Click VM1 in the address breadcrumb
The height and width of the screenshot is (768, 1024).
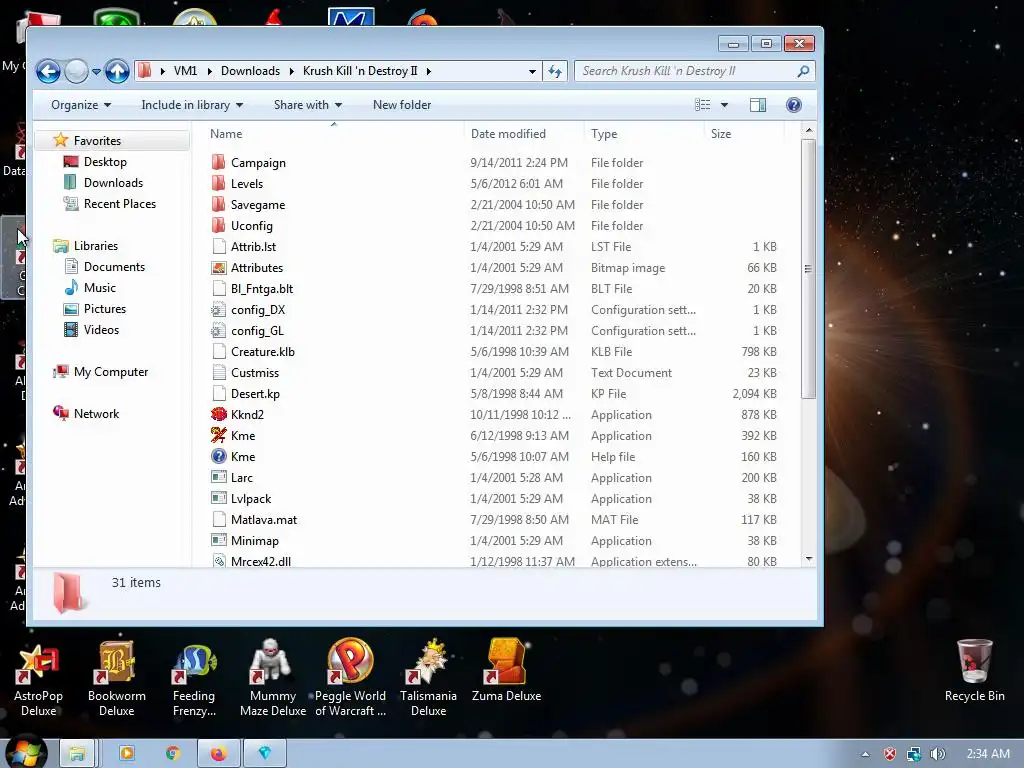point(185,71)
